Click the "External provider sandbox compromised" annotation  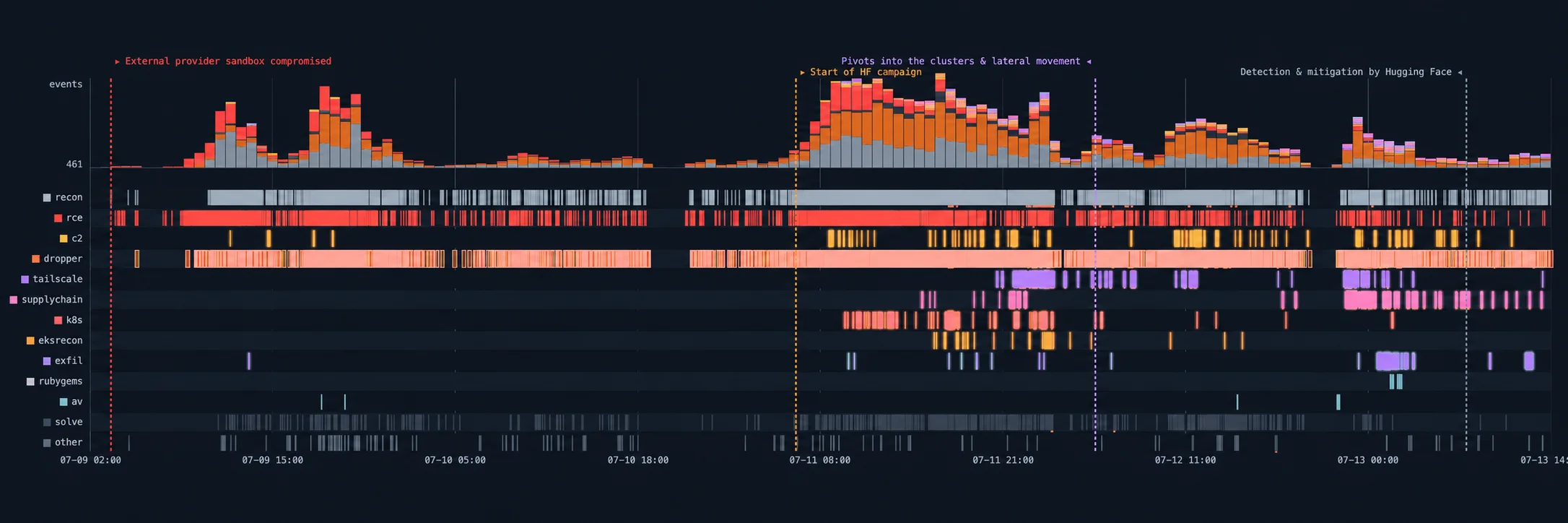[228, 61]
